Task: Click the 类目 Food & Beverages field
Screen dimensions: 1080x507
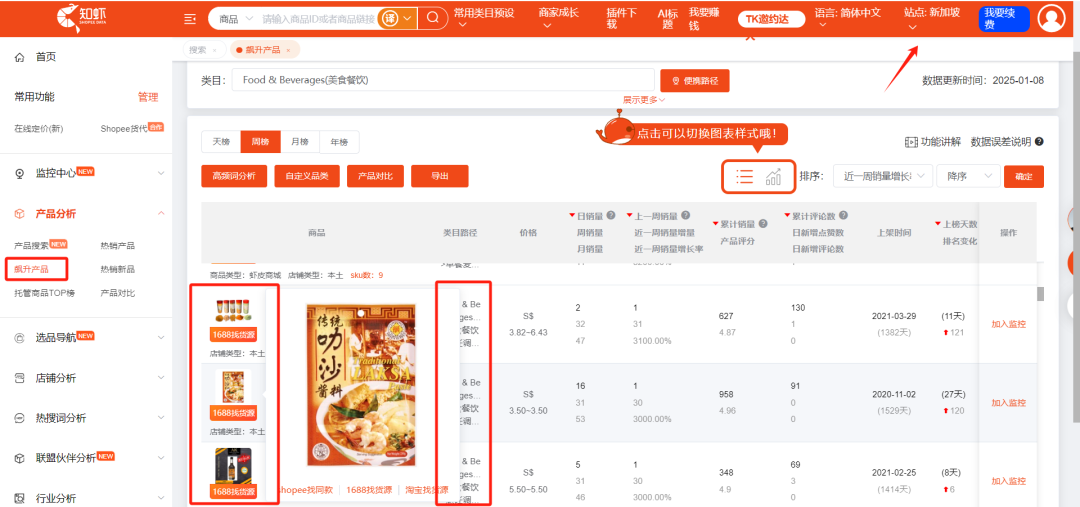Action: point(443,81)
